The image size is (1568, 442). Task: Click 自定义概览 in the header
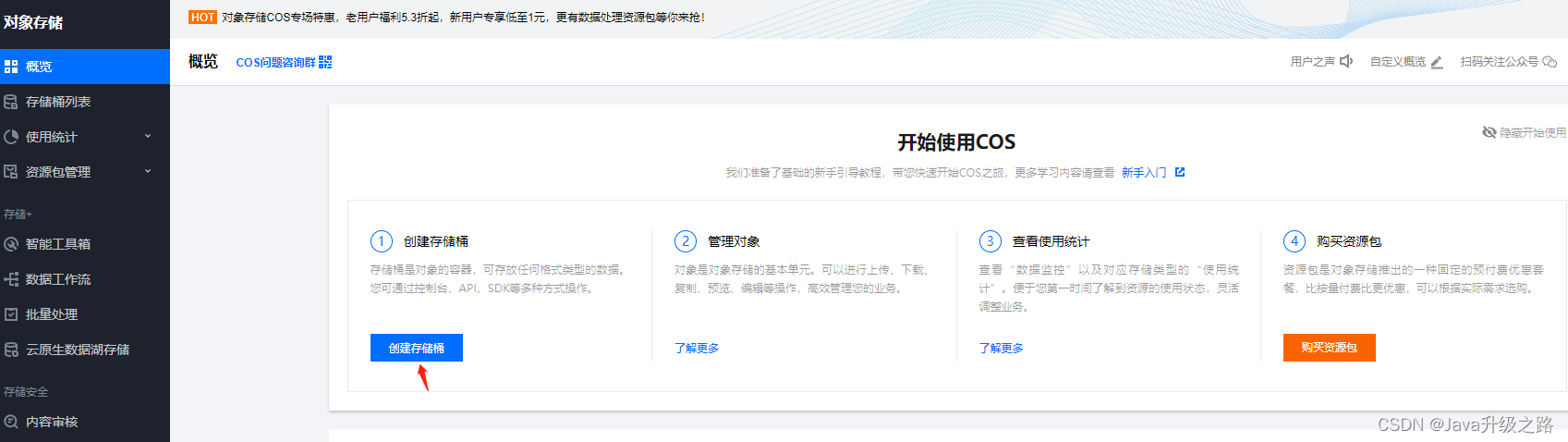(1398, 62)
